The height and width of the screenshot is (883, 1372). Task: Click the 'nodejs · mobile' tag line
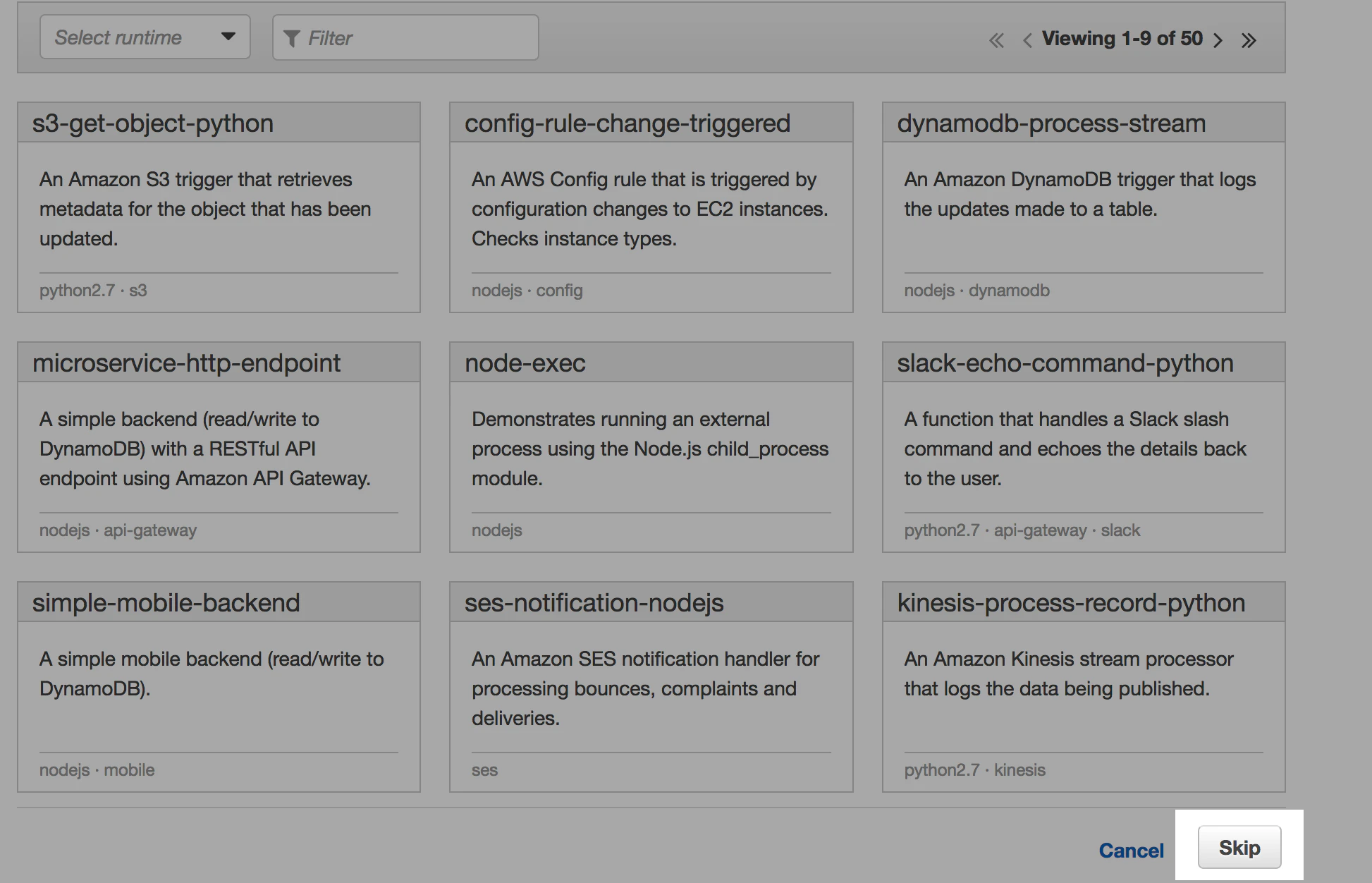[97, 770]
